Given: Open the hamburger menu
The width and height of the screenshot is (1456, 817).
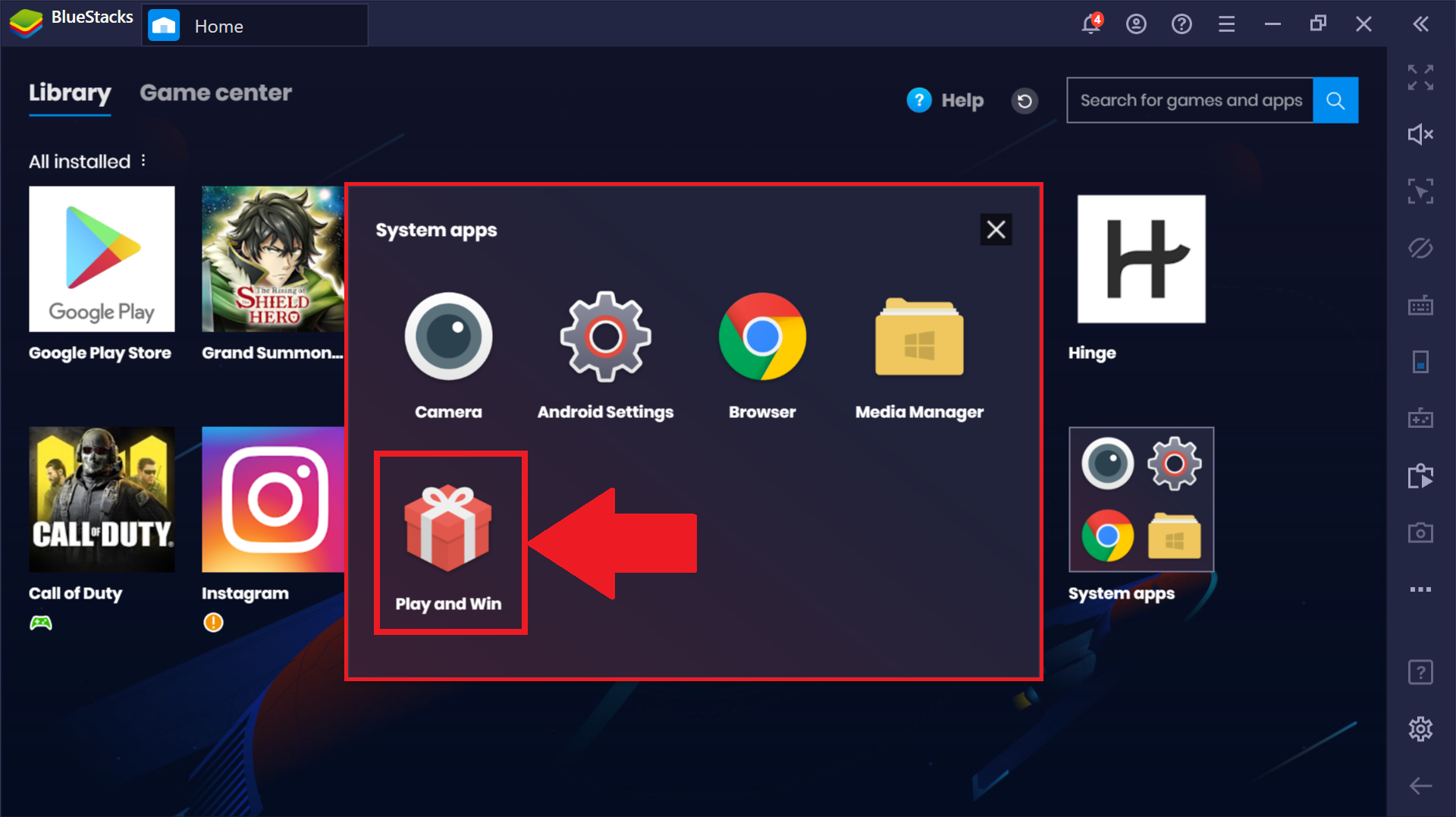Looking at the screenshot, I should tap(1226, 24).
